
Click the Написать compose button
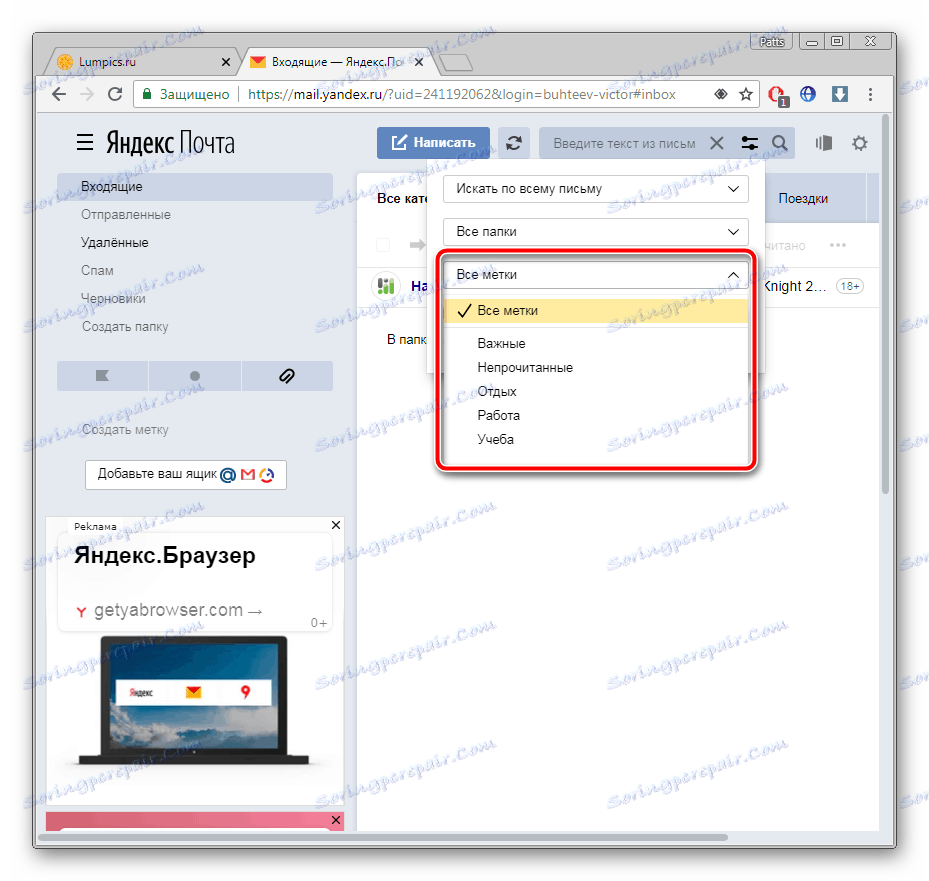point(433,143)
